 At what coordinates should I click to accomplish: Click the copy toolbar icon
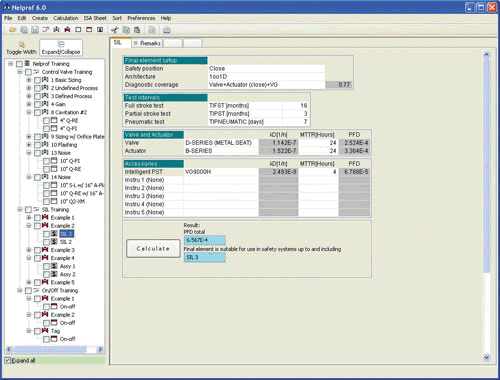(126, 30)
